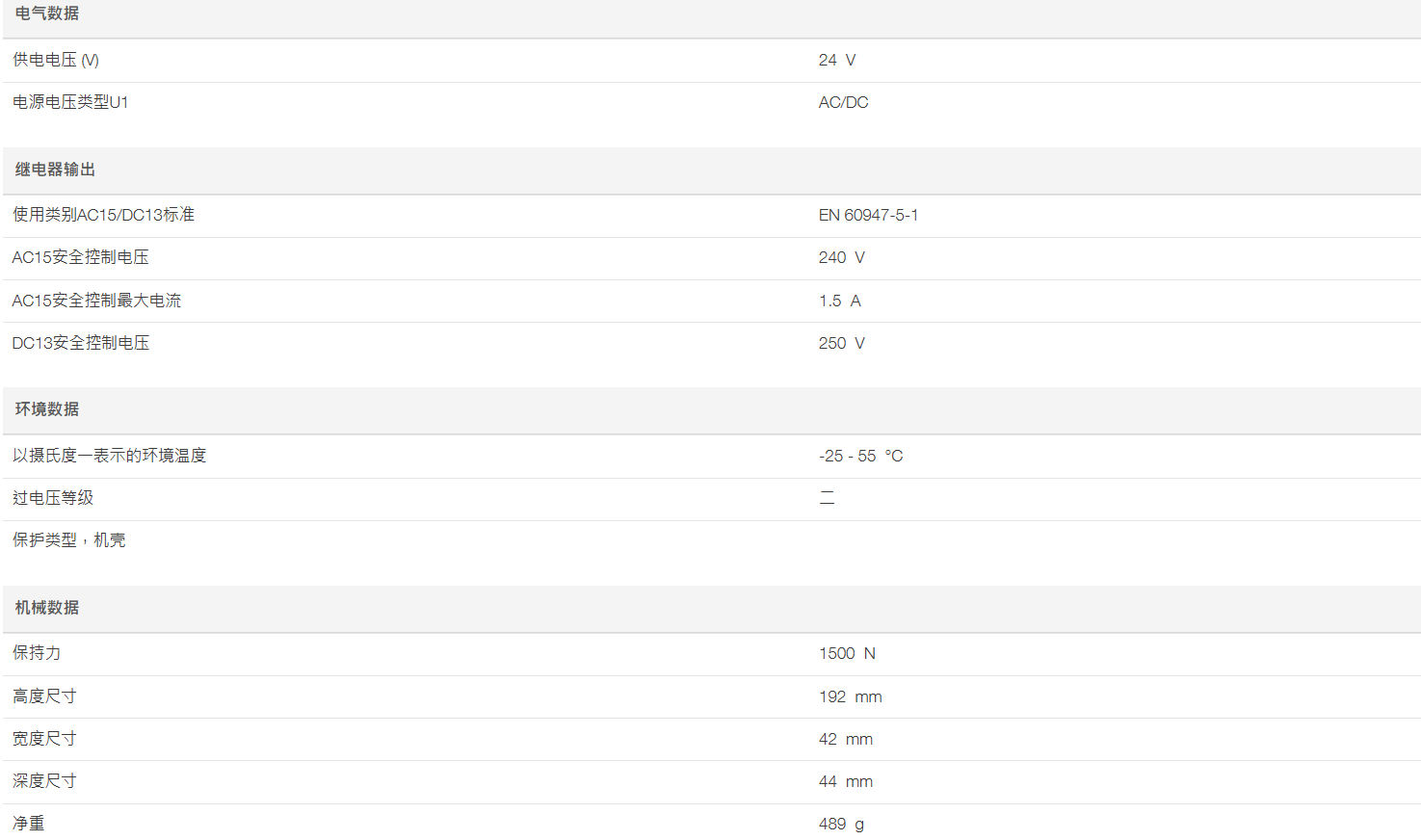Click the 供电电压 (V) row label
This screenshot has width=1421, height=840.
(x=56, y=60)
